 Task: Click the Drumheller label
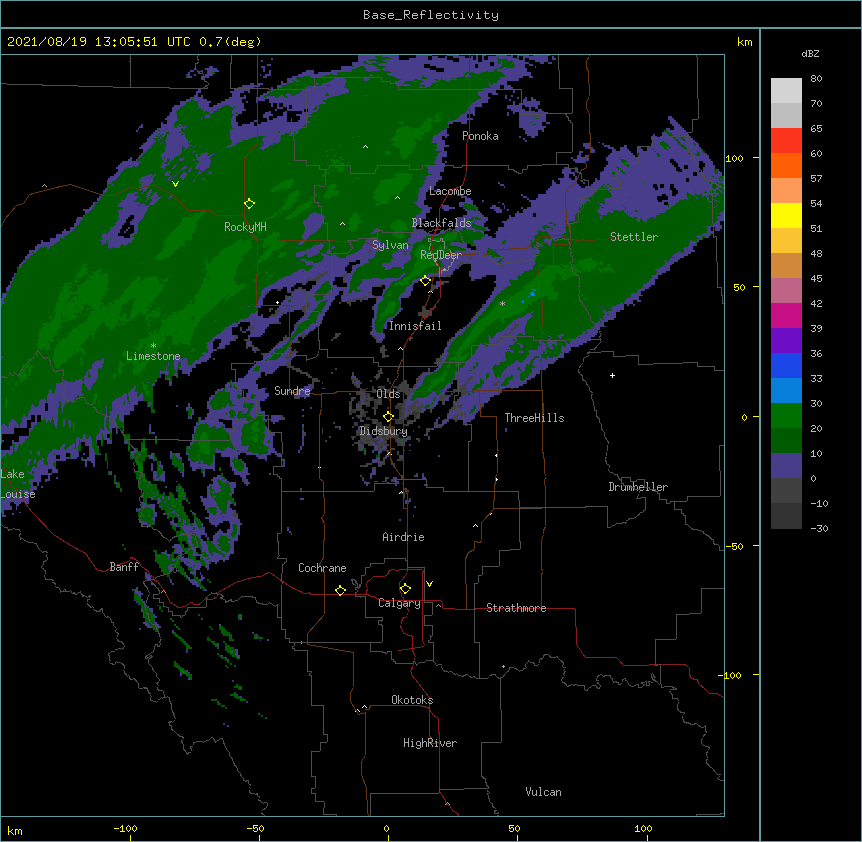pyautogui.click(x=638, y=487)
